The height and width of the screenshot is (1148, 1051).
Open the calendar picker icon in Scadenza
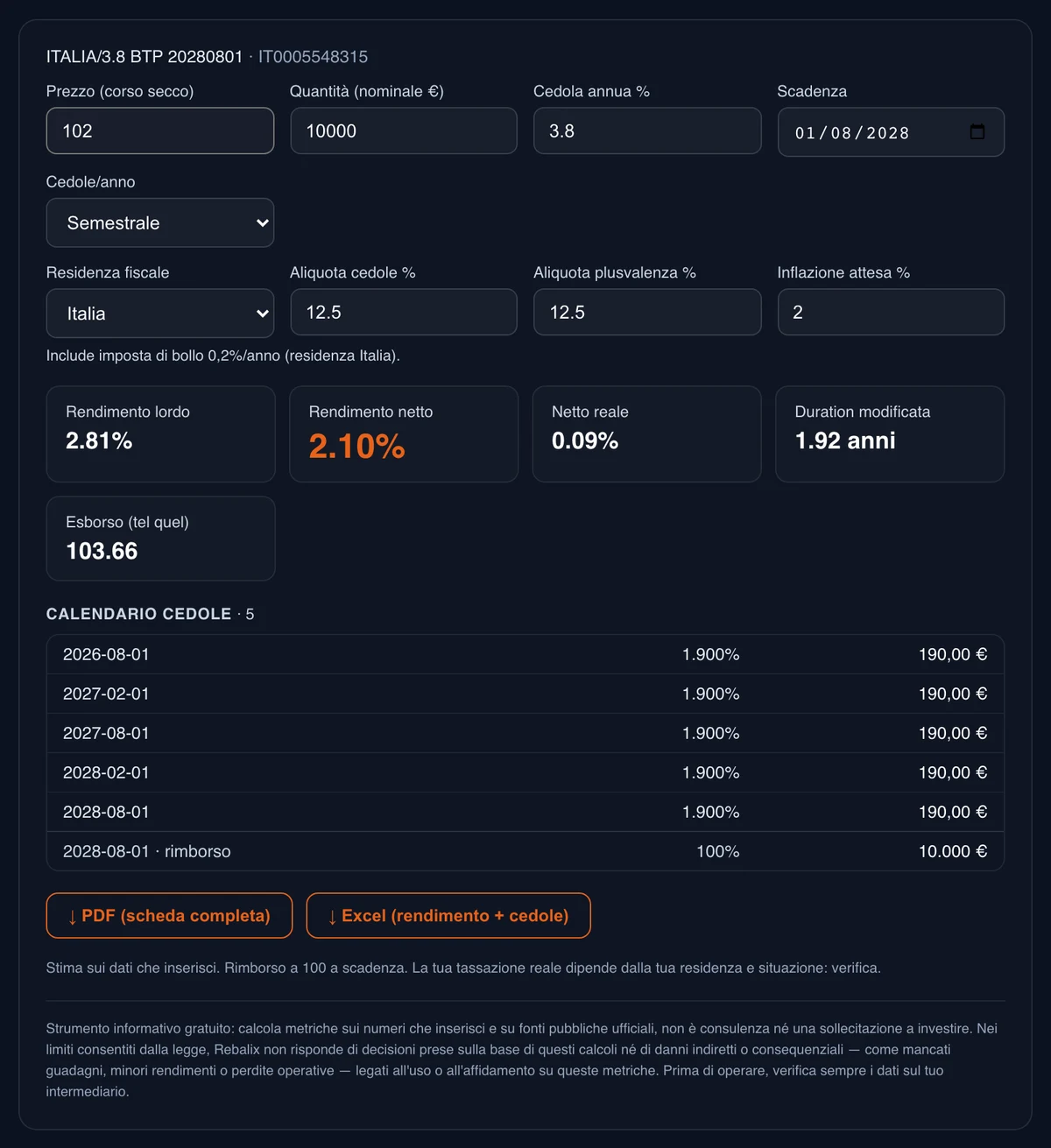pos(977,132)
